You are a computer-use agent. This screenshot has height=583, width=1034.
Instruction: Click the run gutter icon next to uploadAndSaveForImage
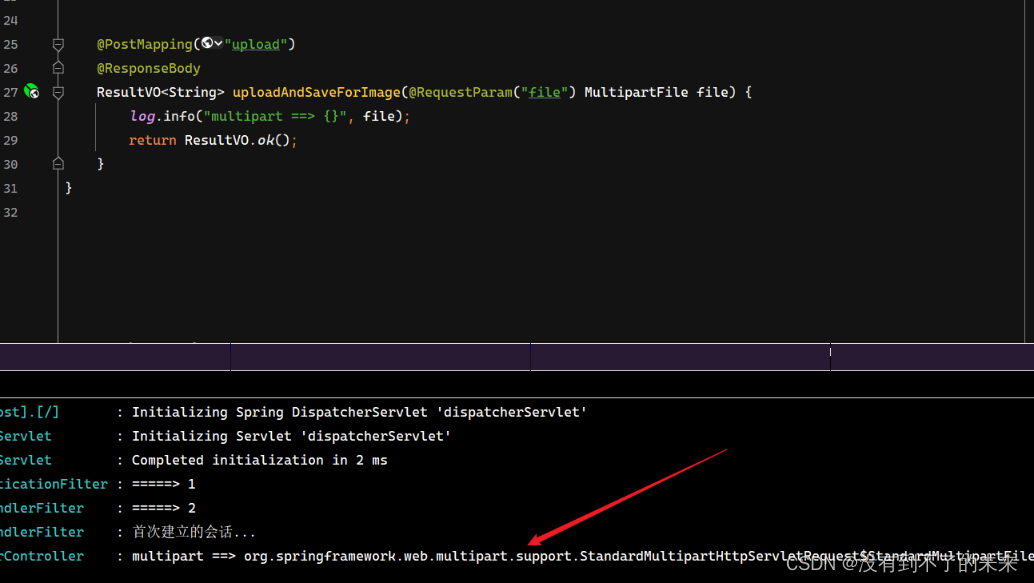33,92
